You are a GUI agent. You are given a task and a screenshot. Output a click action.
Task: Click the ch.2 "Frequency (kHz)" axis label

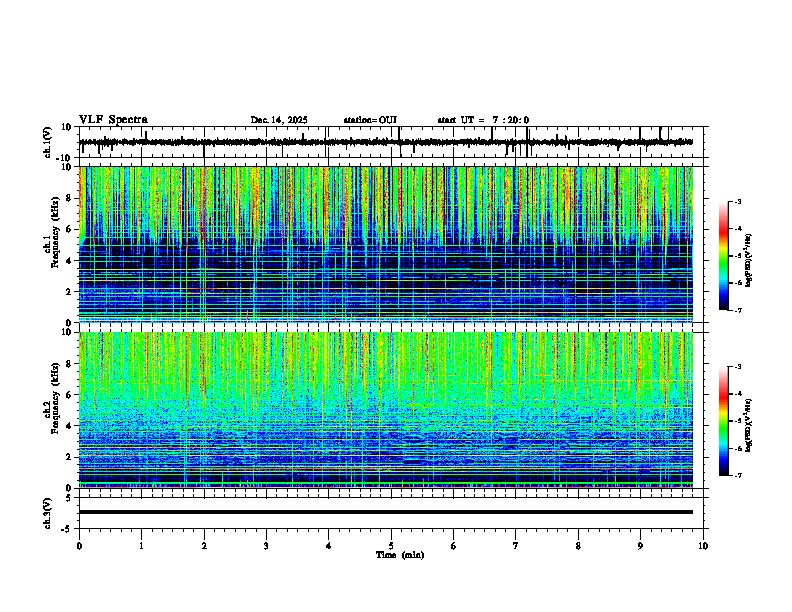pyautogui.click(x=55, y=398)
